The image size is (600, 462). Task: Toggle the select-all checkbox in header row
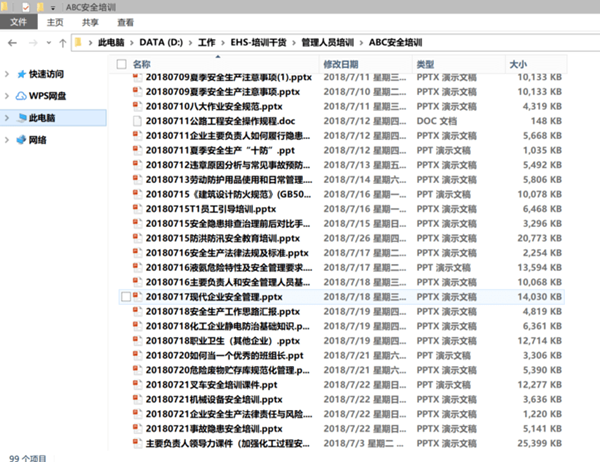122,64
